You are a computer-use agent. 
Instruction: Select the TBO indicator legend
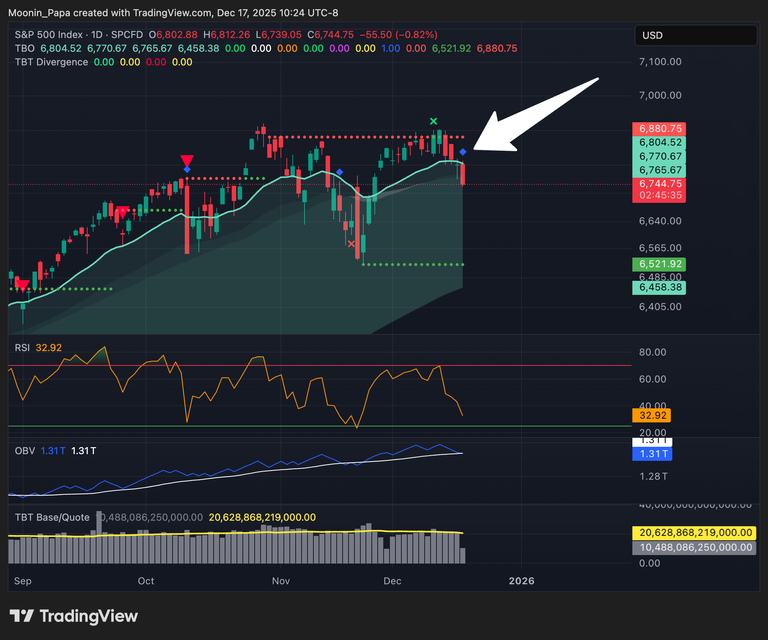point(25,47)
